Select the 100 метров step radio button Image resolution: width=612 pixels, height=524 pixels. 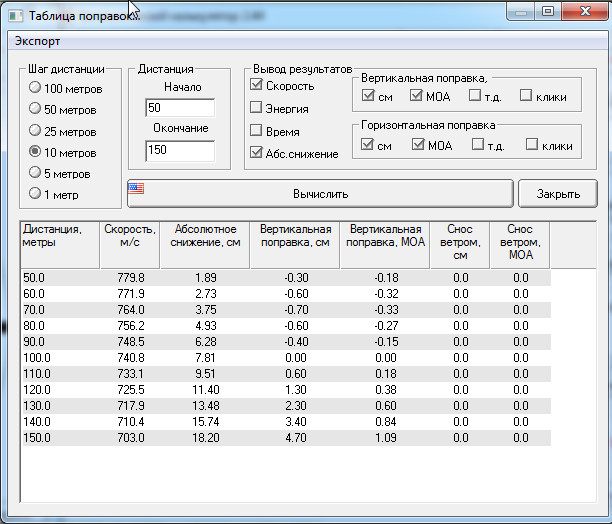(36, 89)
